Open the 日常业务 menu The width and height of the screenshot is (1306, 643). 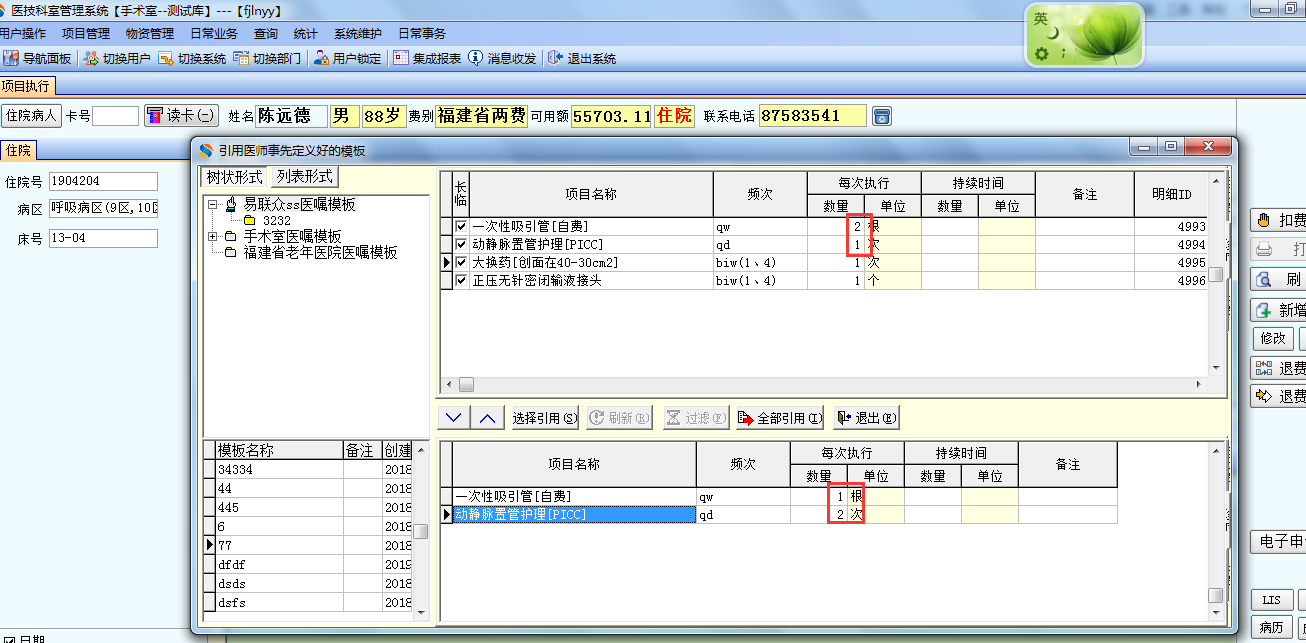click(214, 33)
